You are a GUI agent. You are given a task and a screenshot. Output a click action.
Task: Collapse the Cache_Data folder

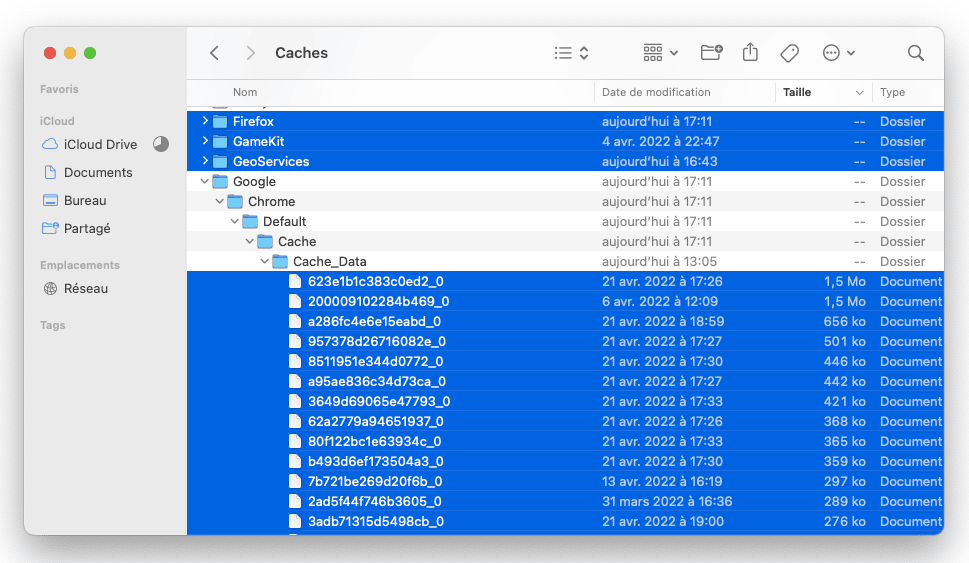[264, 261]
